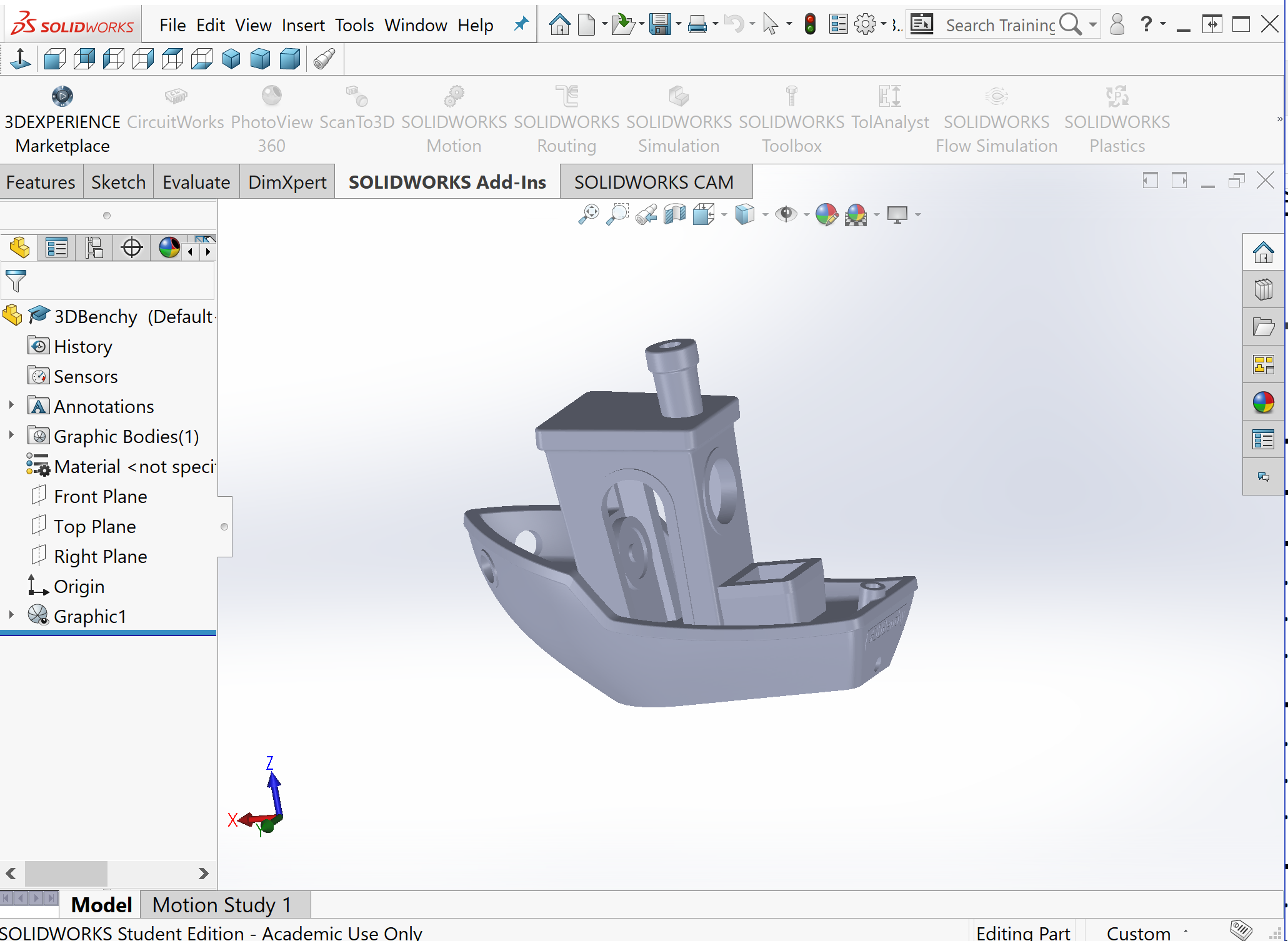Image resolution: width=1288 pixels, height=941 pixels.
Task: Open the ConfigurationManager tab icon
Action: (x=94, y=248)
